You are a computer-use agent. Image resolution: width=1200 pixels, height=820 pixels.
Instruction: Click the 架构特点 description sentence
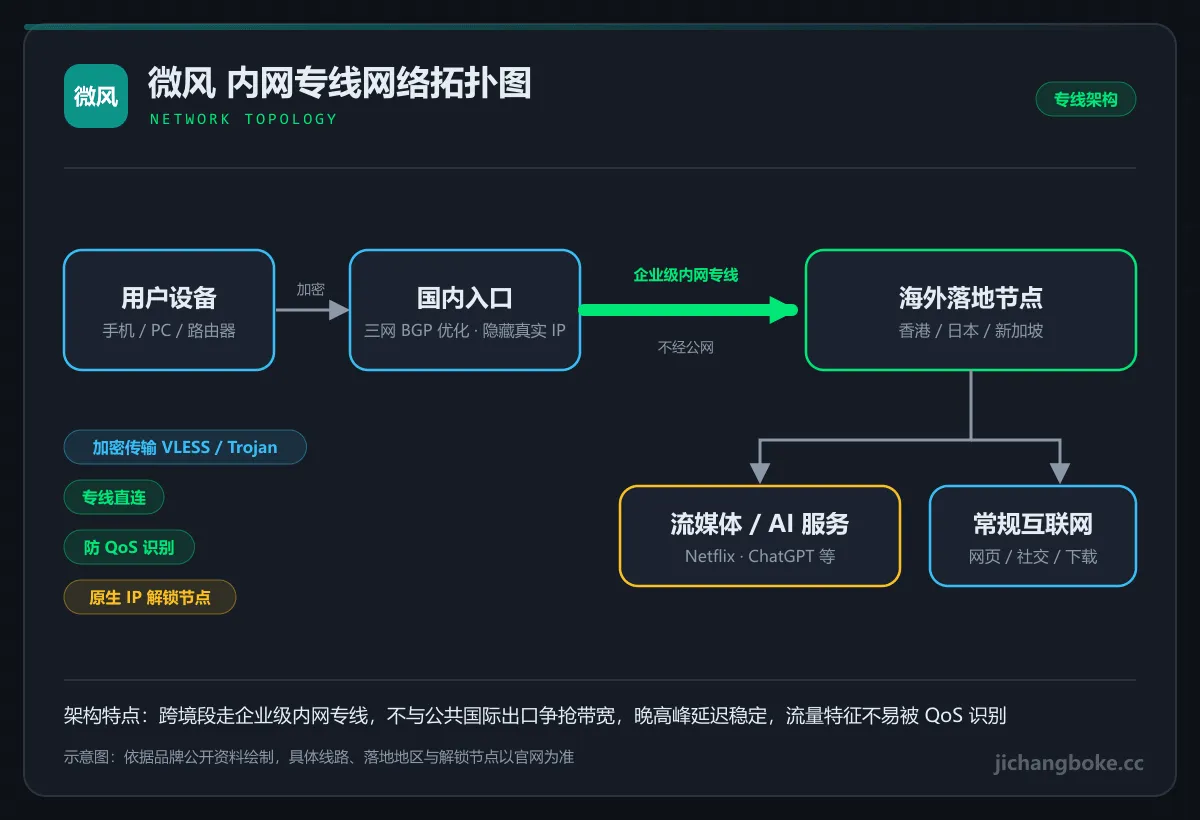[x=535, y=715]
